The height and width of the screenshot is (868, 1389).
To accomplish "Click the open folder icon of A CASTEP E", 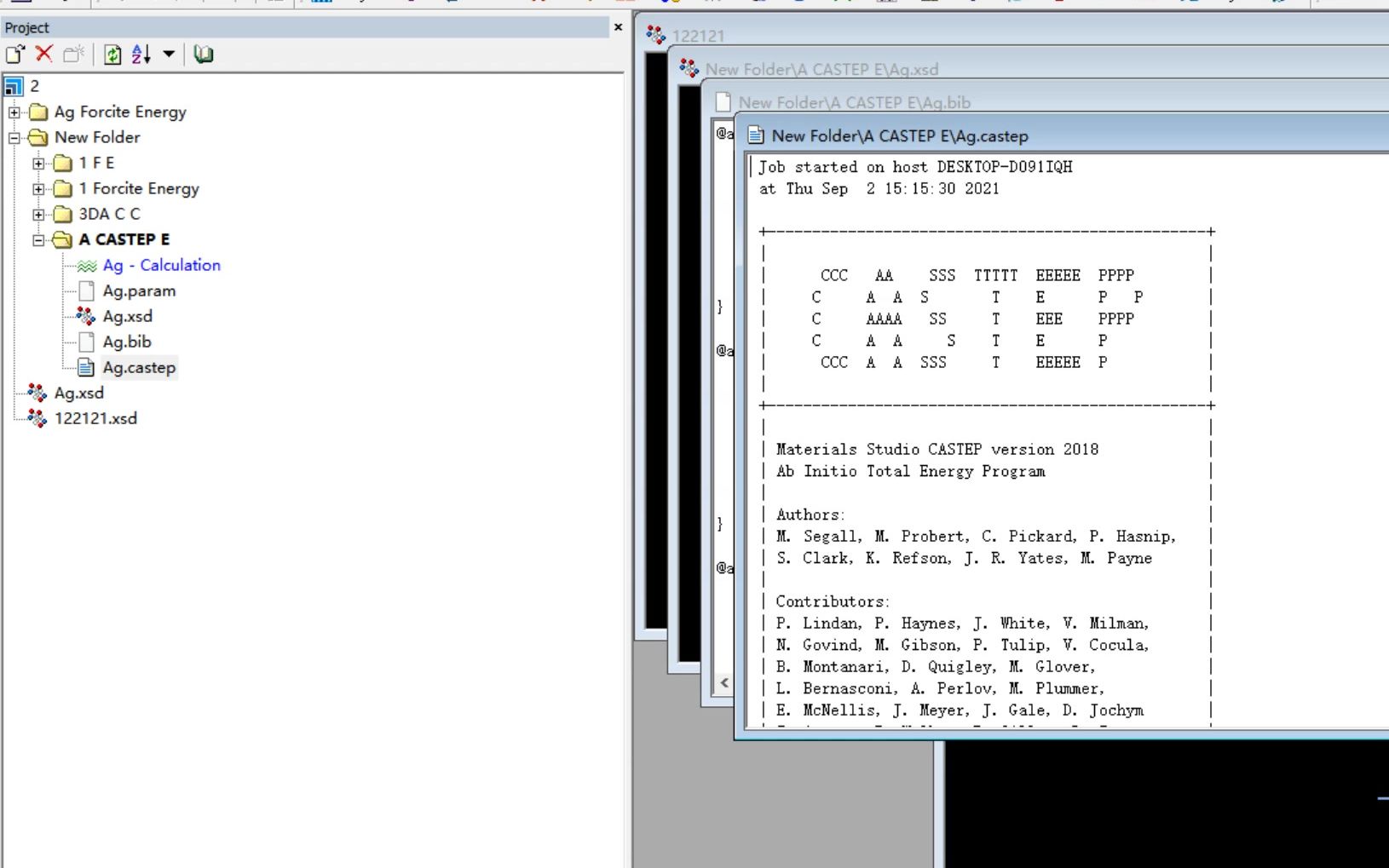I will click(x=63, y=239).
